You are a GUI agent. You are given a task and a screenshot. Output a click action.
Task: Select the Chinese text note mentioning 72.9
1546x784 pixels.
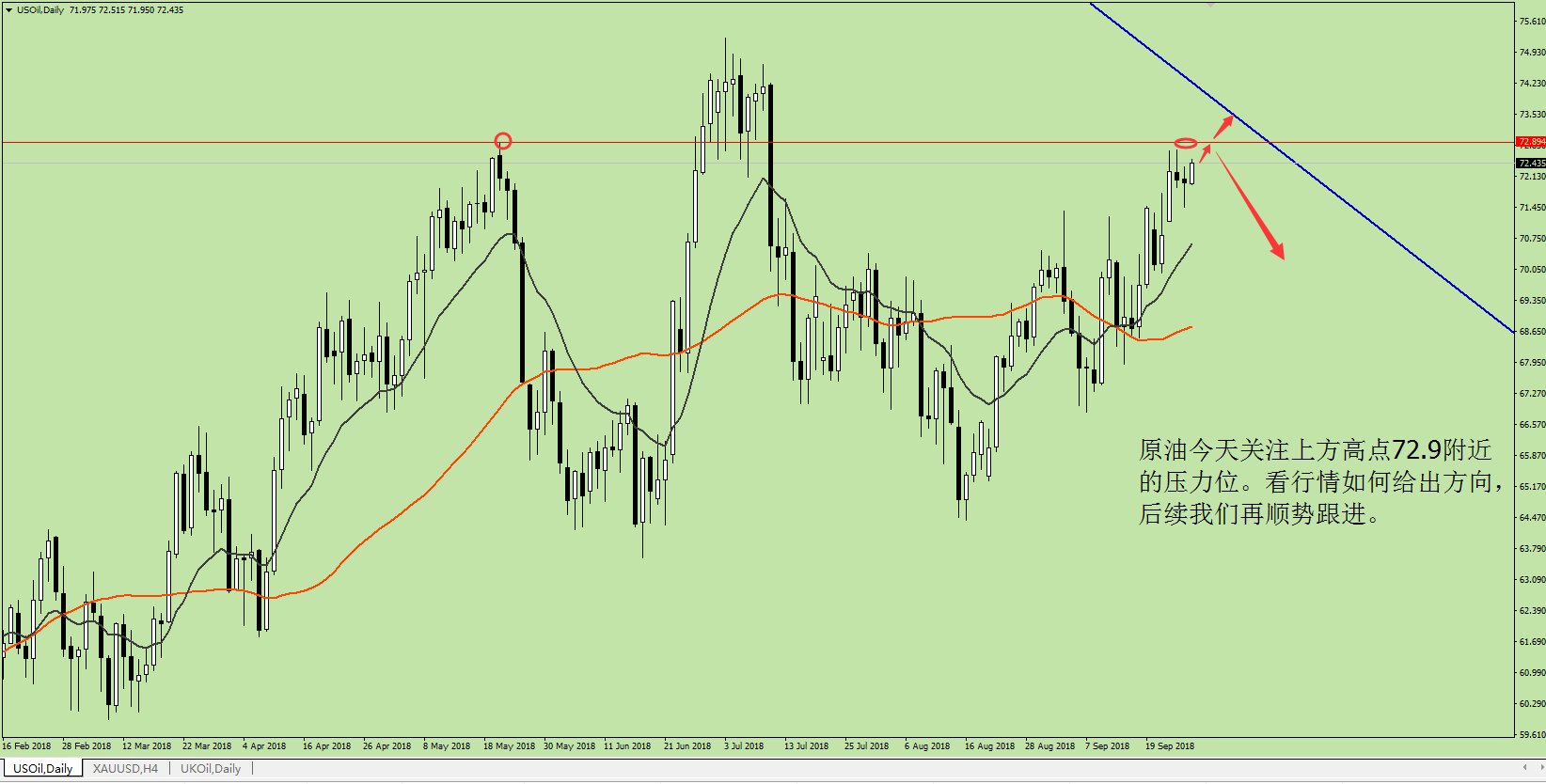tap(1319, 482)
